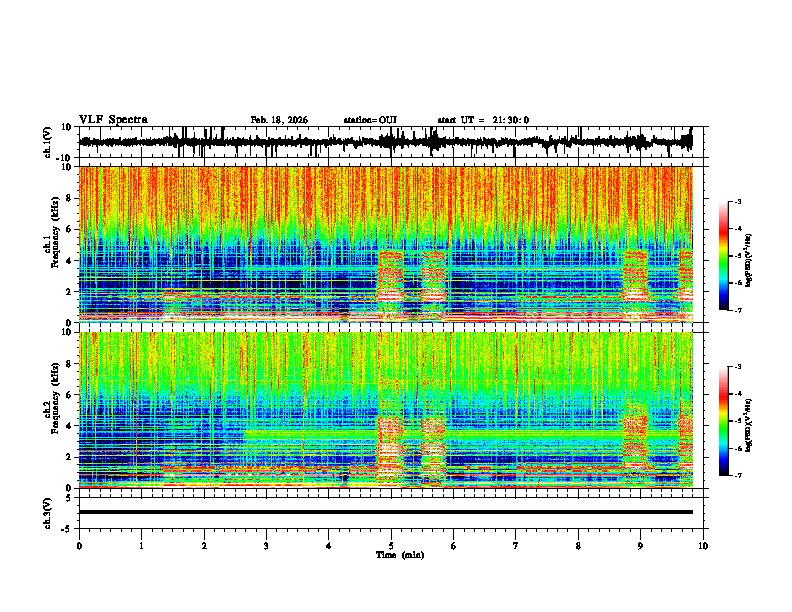Click the "start UT = 21:30:0" text

[x=483, y=120]
